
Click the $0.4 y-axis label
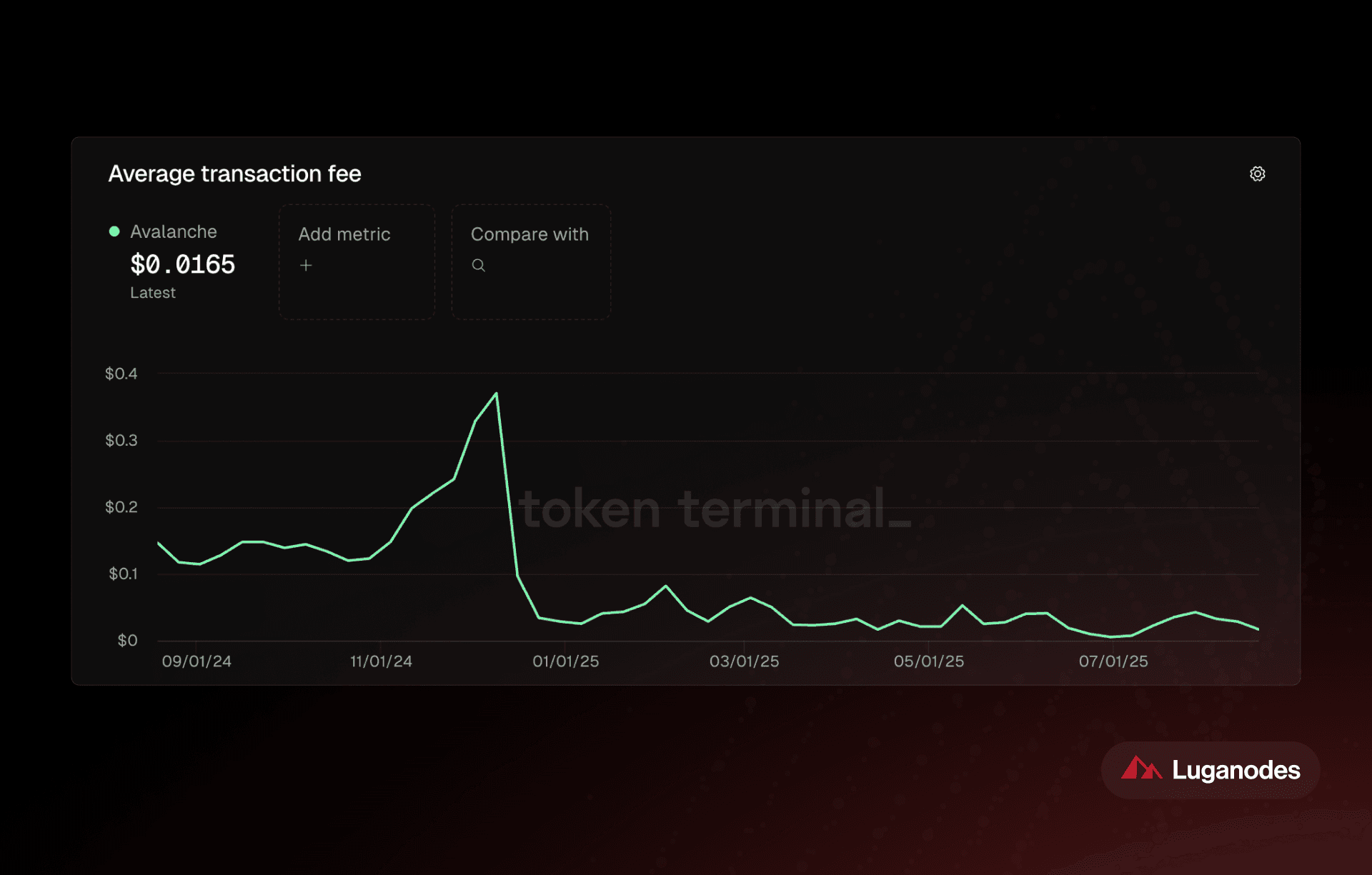(121, 374)
